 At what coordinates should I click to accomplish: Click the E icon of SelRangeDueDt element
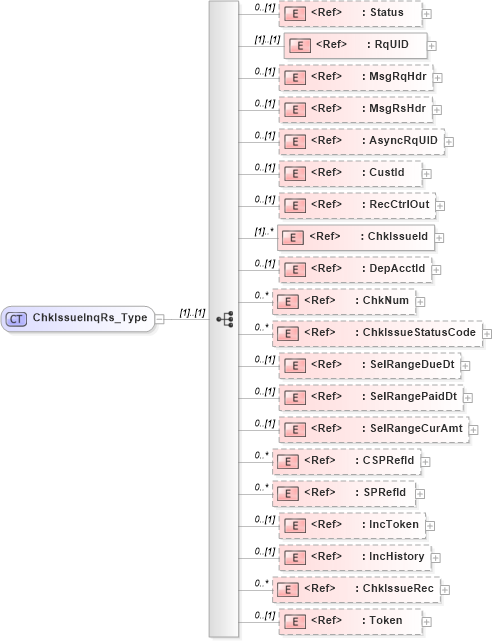(295, 366)
